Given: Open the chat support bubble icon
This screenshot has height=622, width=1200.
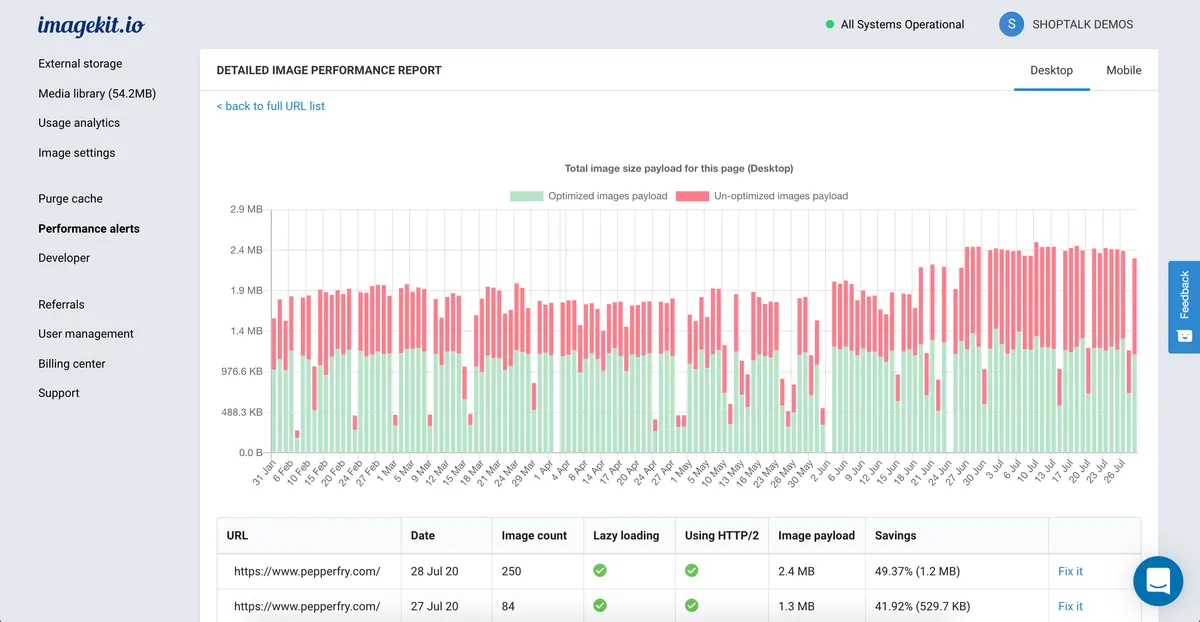Looking at the screenshot, I should click(x=1158, y=581).
